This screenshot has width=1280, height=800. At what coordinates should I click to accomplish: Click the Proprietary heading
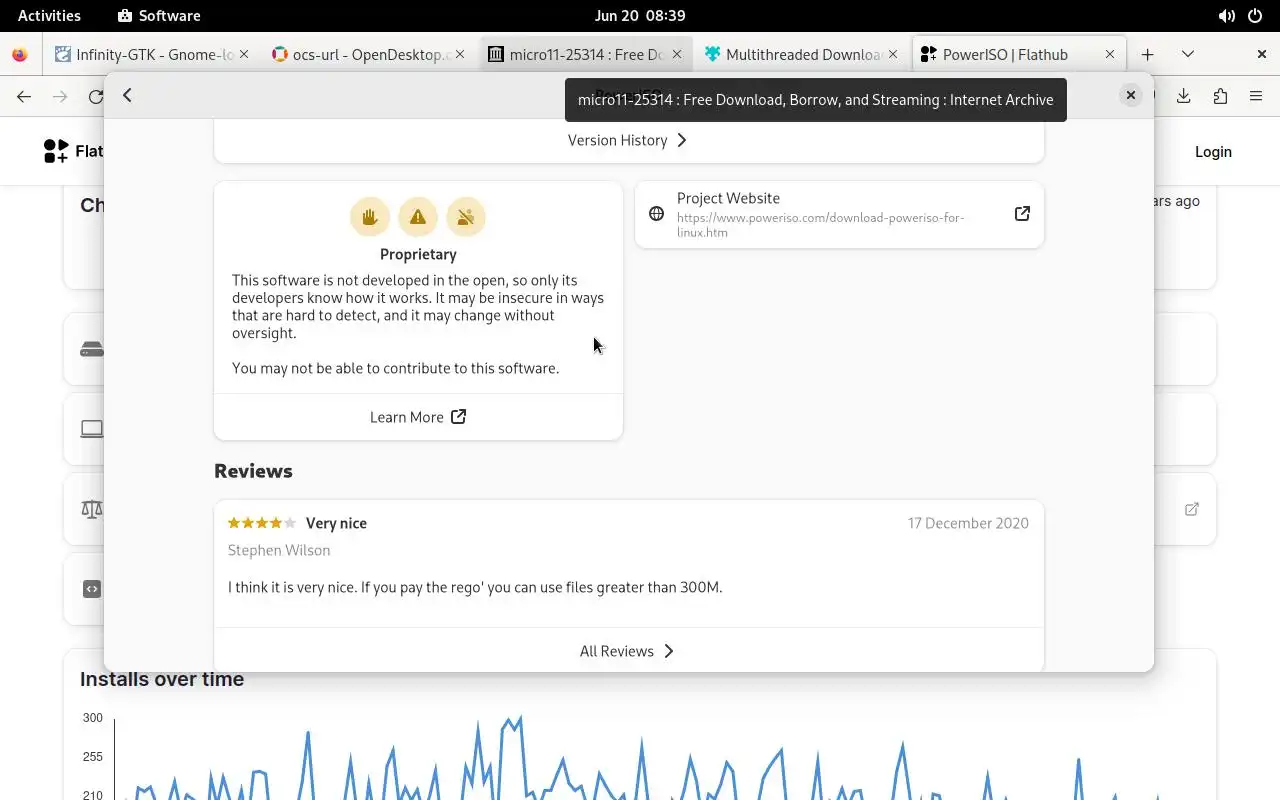pos(418,254)
